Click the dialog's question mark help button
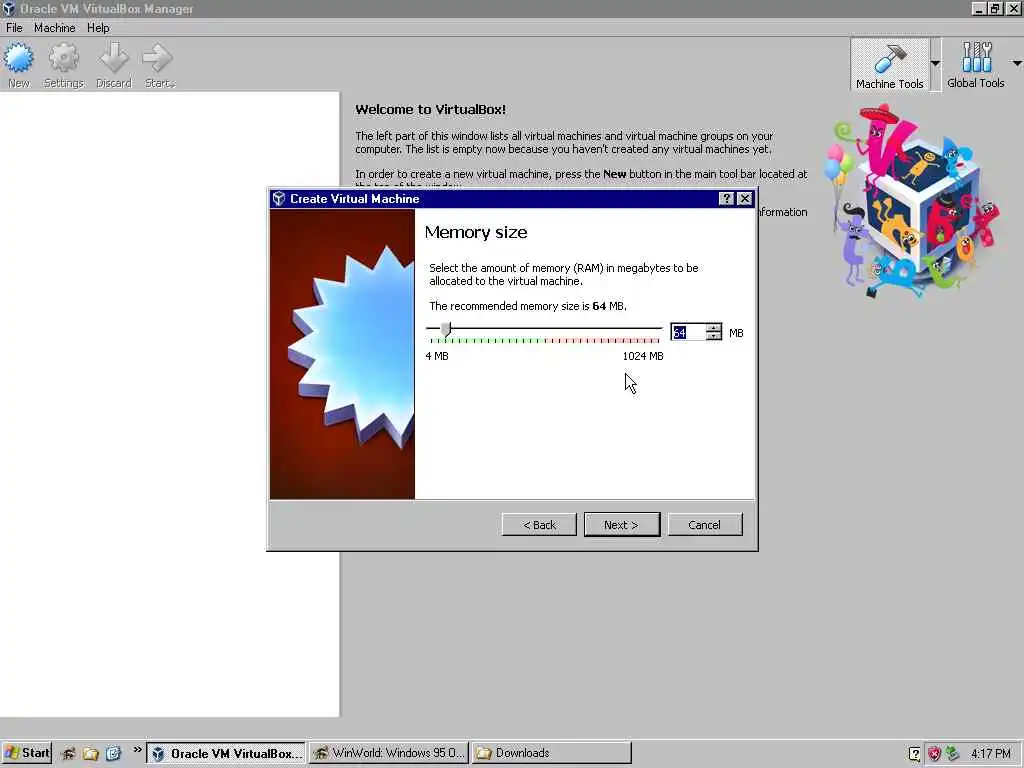The image size is (1024, 768). [726, 199]
